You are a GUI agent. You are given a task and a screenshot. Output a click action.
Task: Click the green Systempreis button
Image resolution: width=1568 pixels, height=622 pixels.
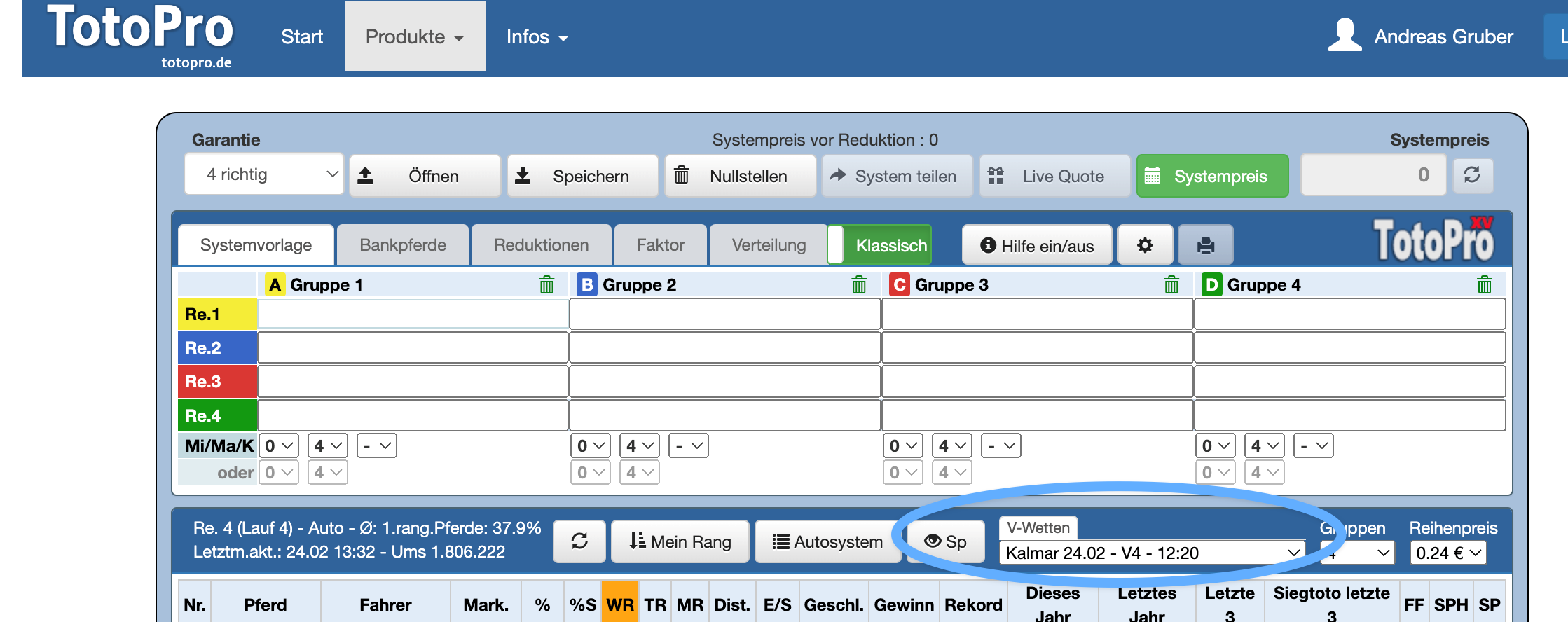[1213, 176]
